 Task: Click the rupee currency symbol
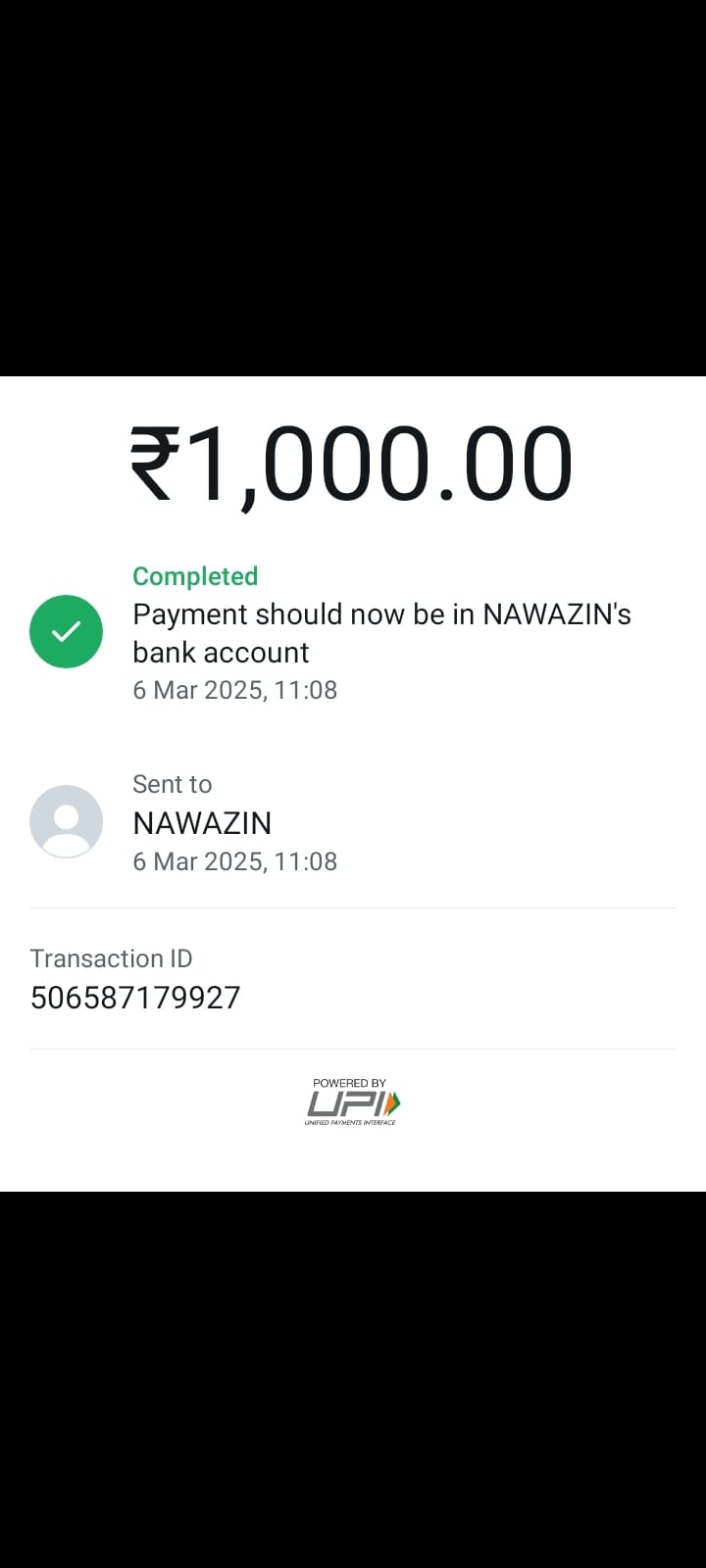156,464
